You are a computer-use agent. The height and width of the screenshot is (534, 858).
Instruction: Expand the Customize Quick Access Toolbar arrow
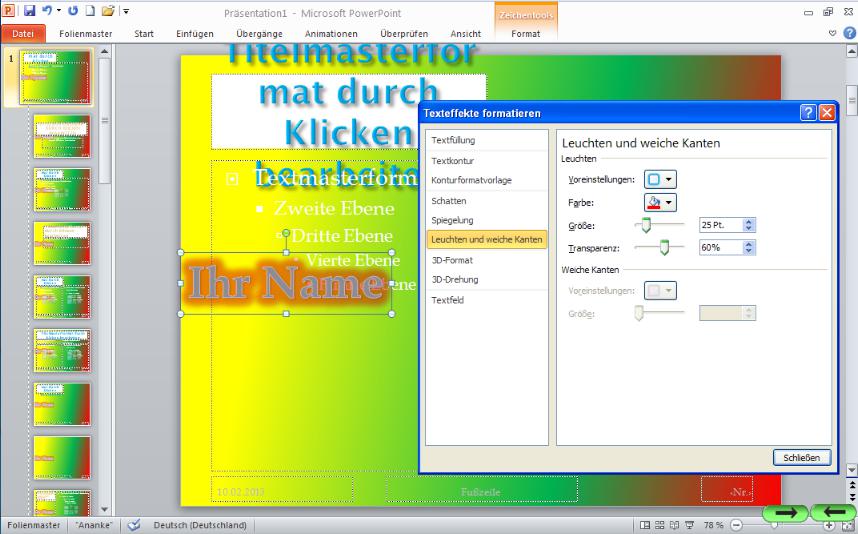coord(126,11)
